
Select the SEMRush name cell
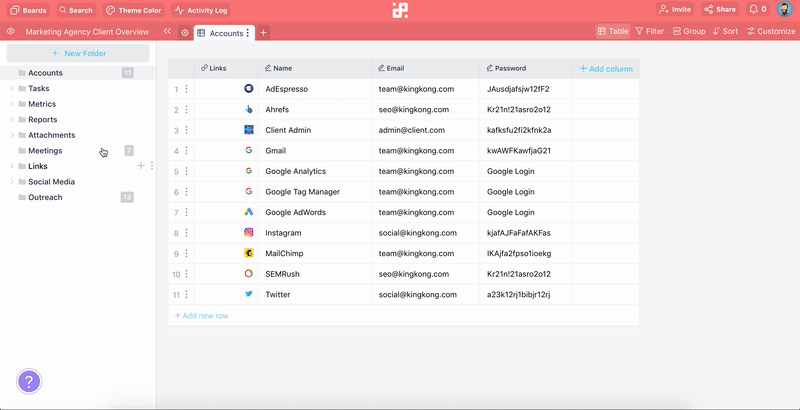point(315,274)
